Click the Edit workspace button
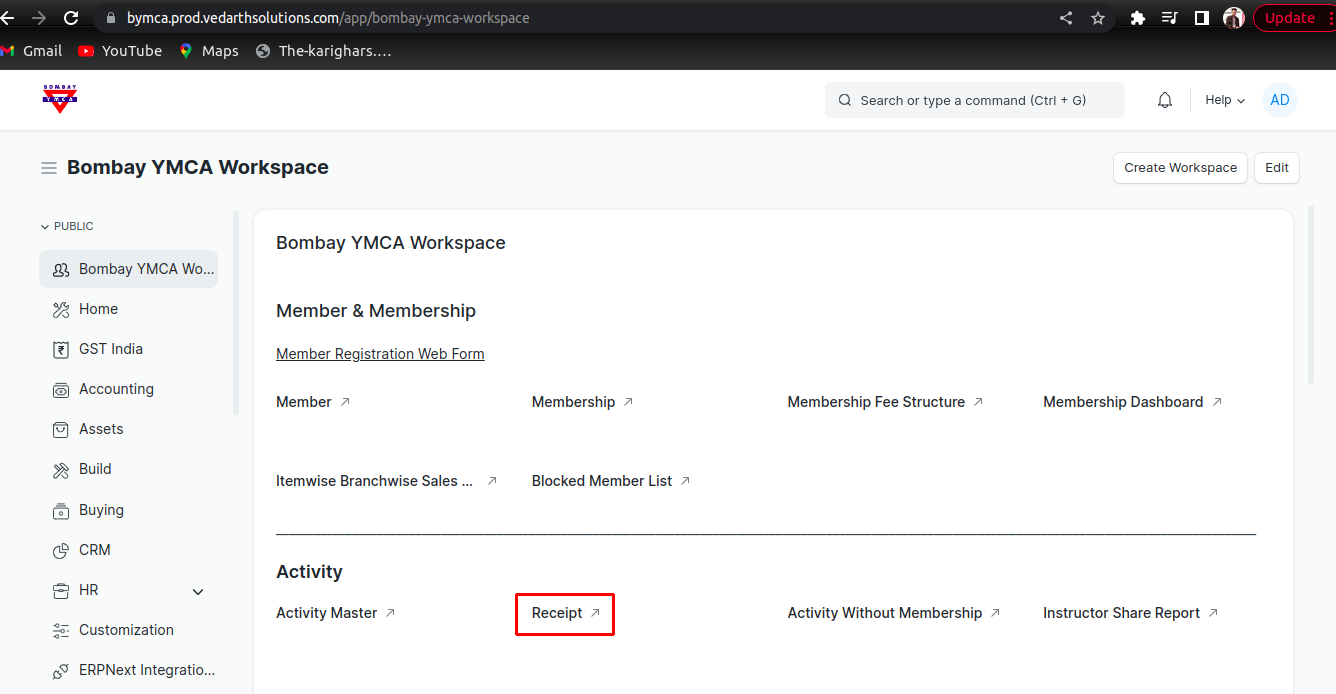This screenshot has height=694, width=1336. [x=1276, y=168]
